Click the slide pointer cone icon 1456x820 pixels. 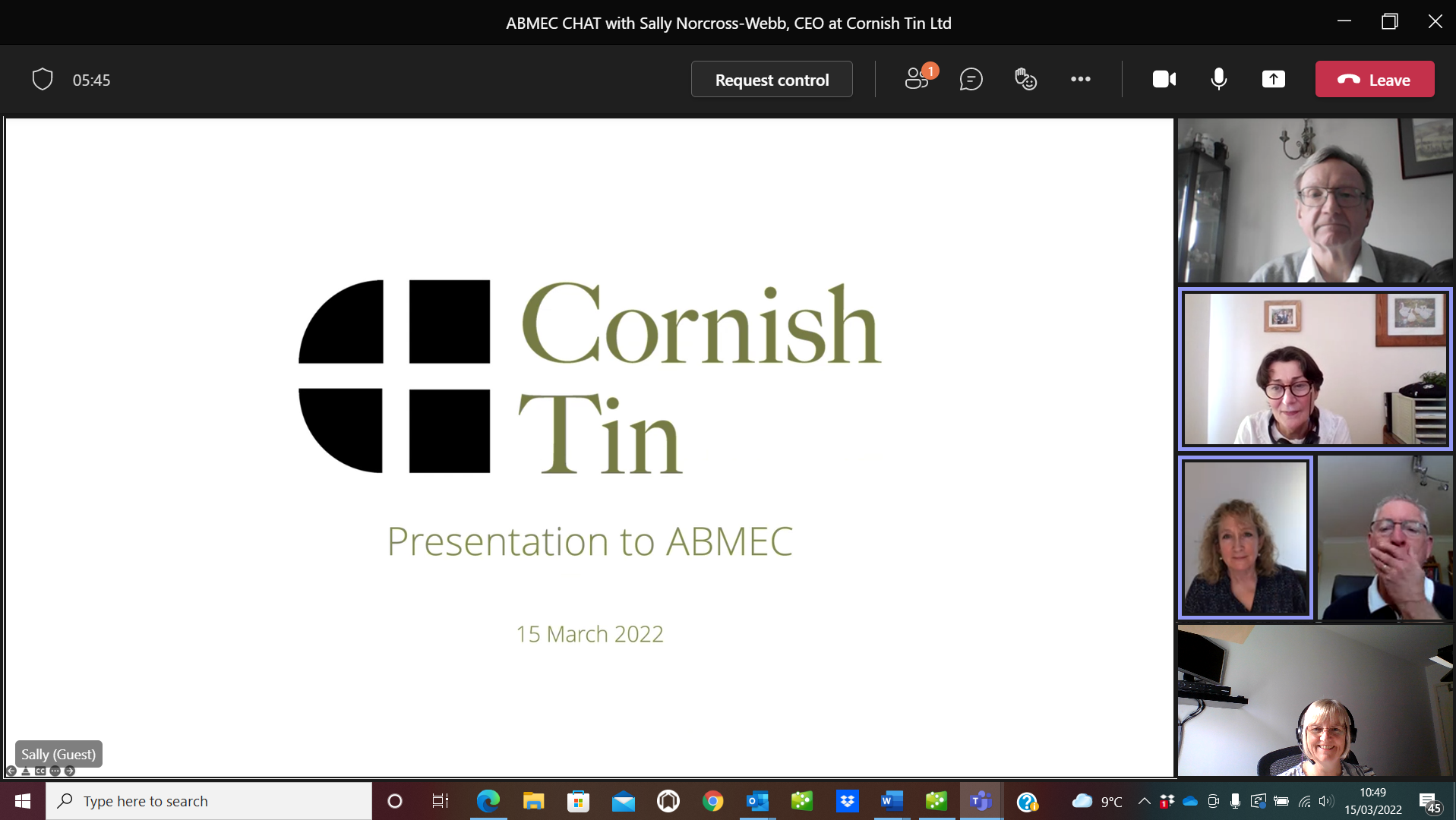pyautogui.click(x=26, y=771)
